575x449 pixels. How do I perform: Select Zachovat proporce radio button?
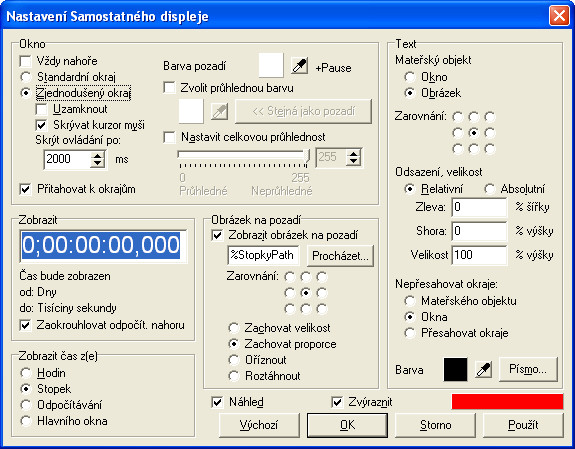233,344
